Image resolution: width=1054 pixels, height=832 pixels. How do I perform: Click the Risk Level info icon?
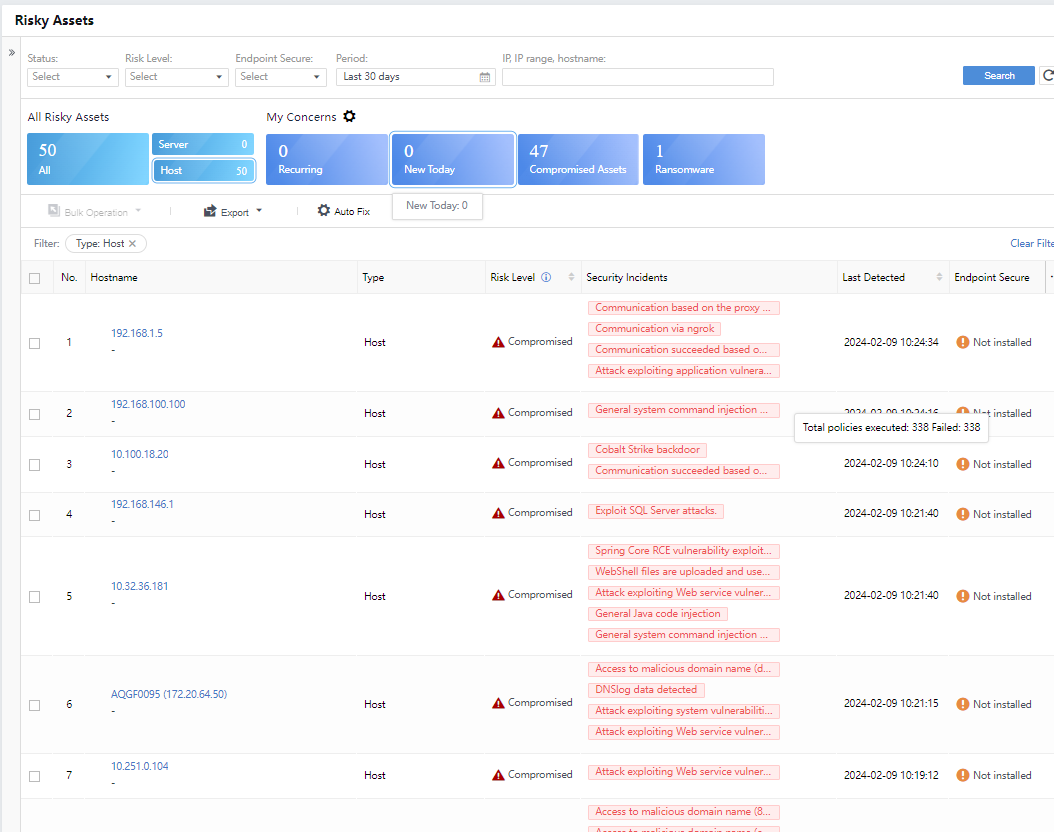(546, 278)
